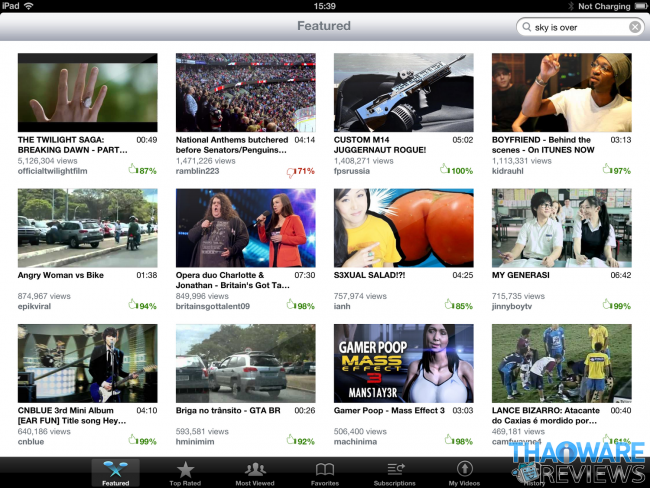The height and width of the screenshot is (488, 650).
Task: Switch to Top Rated tab
Action: pyautogui.click(x=185, y=473)
